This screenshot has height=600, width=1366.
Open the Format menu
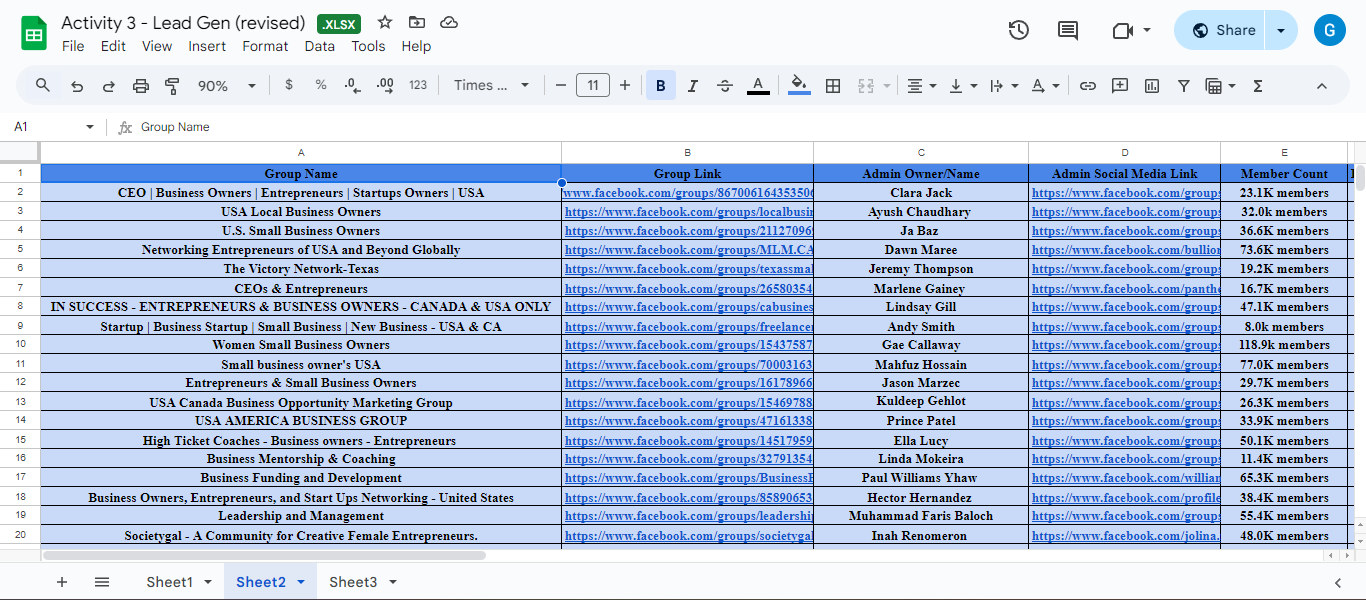(265, 46)
